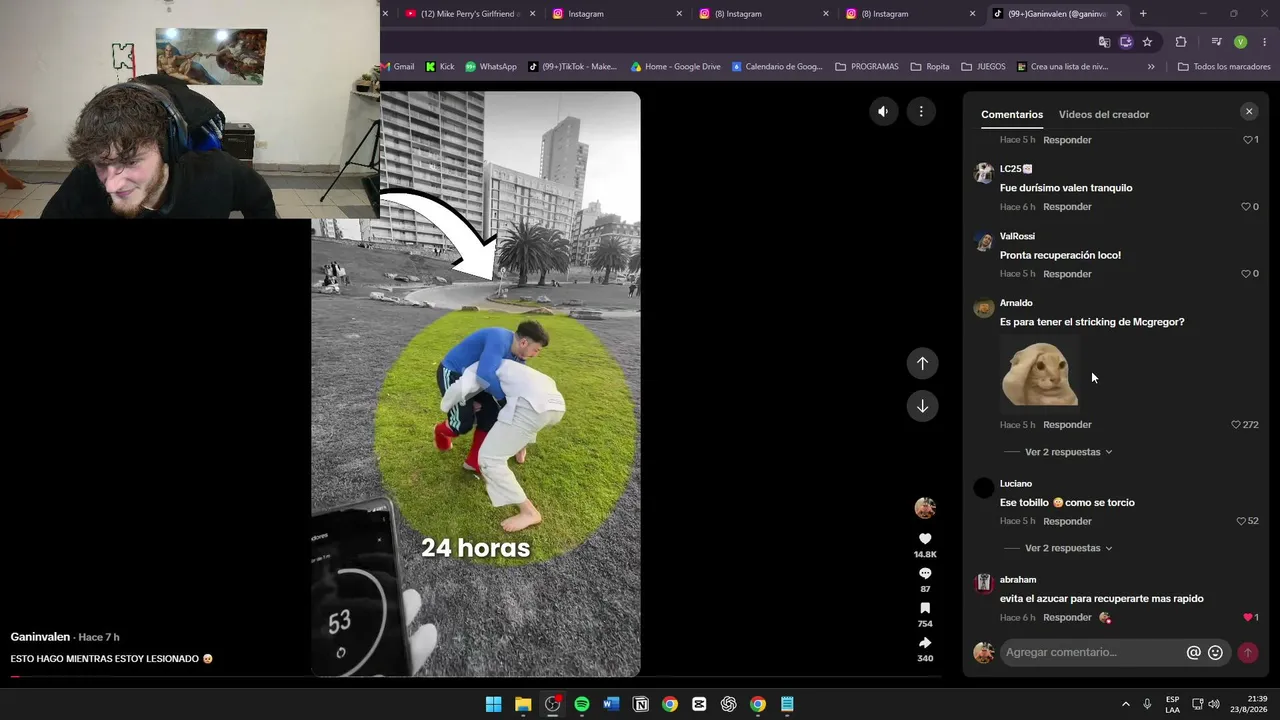Open the Chrome profile avatar V
1280x720 pixels.
click(x=1240, y=42)
